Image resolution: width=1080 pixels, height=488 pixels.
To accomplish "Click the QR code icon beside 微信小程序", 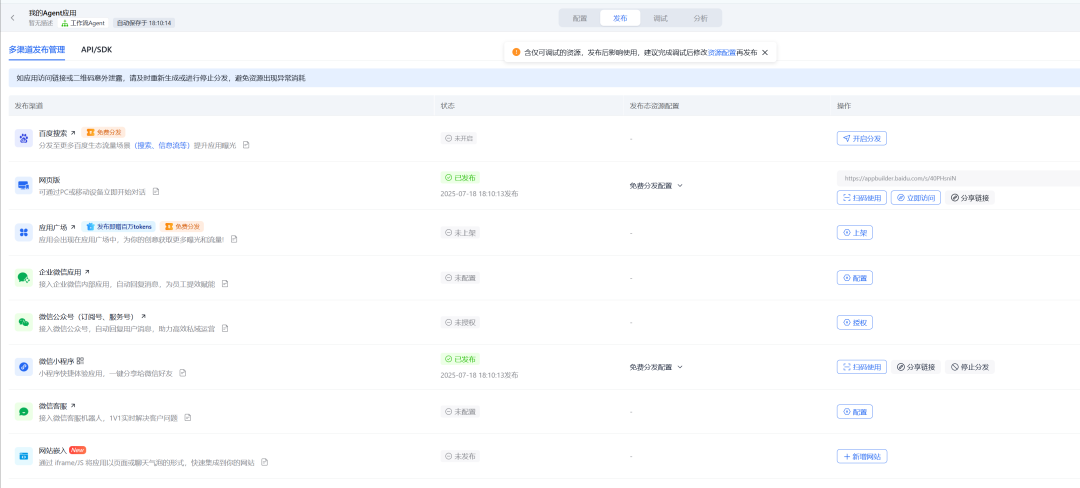I will click(80, 360).
